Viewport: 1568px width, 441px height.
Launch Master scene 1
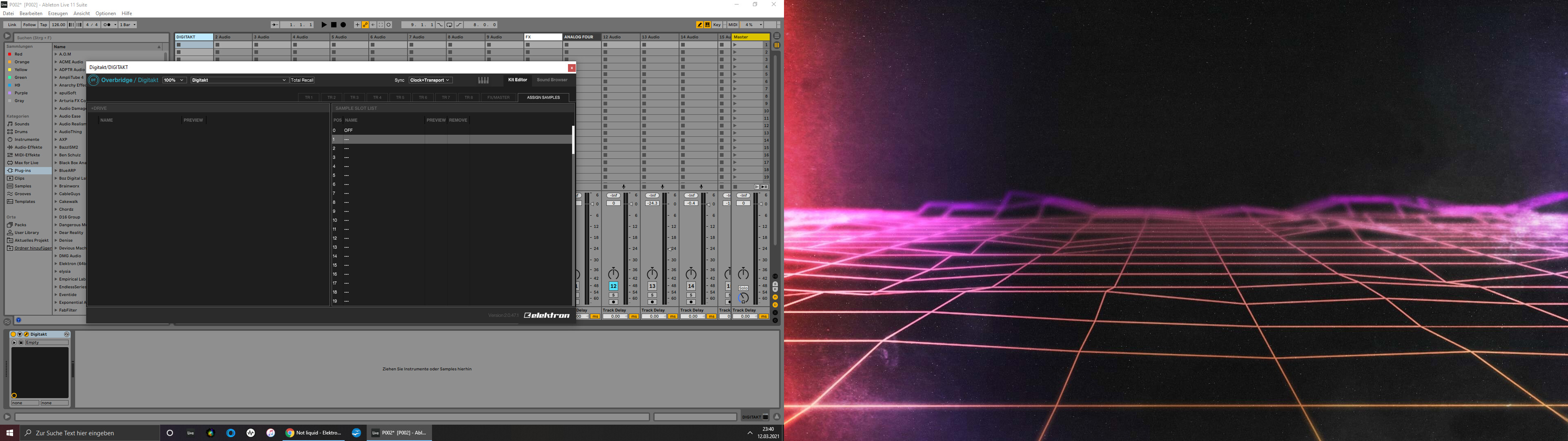(735, 45)
